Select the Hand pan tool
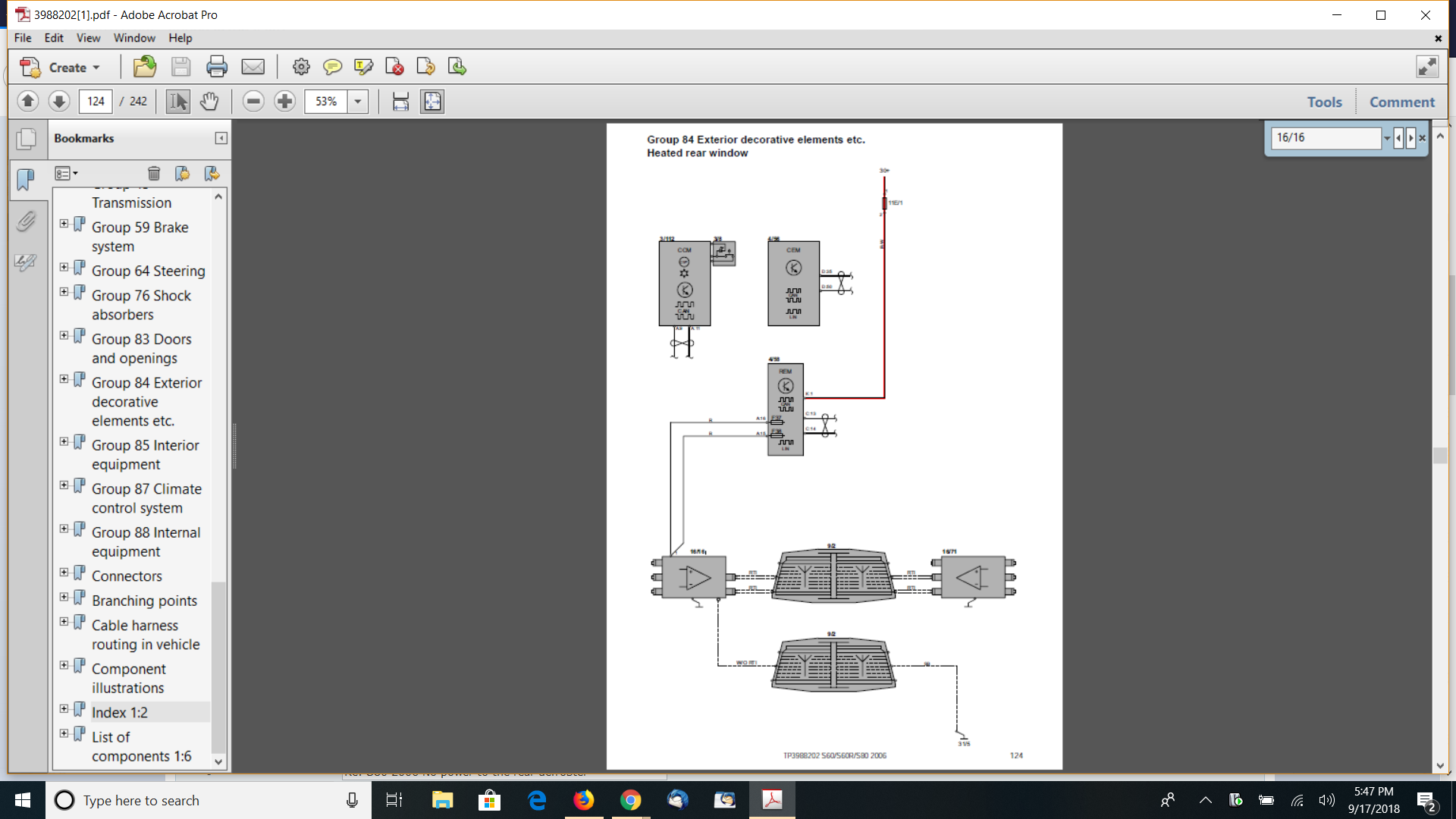1456x819 pixels. tap(209, 102)
